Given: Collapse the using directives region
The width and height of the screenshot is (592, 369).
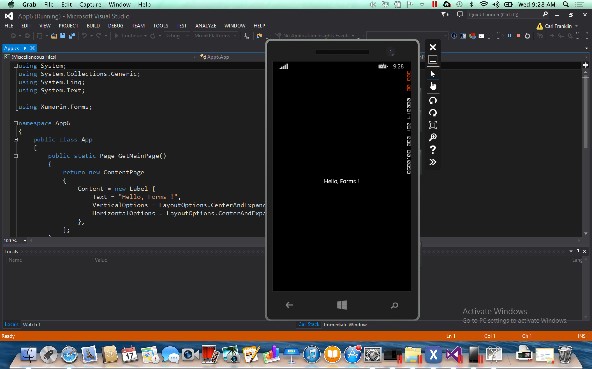Looking at the screenshot, I should [16, 66].
